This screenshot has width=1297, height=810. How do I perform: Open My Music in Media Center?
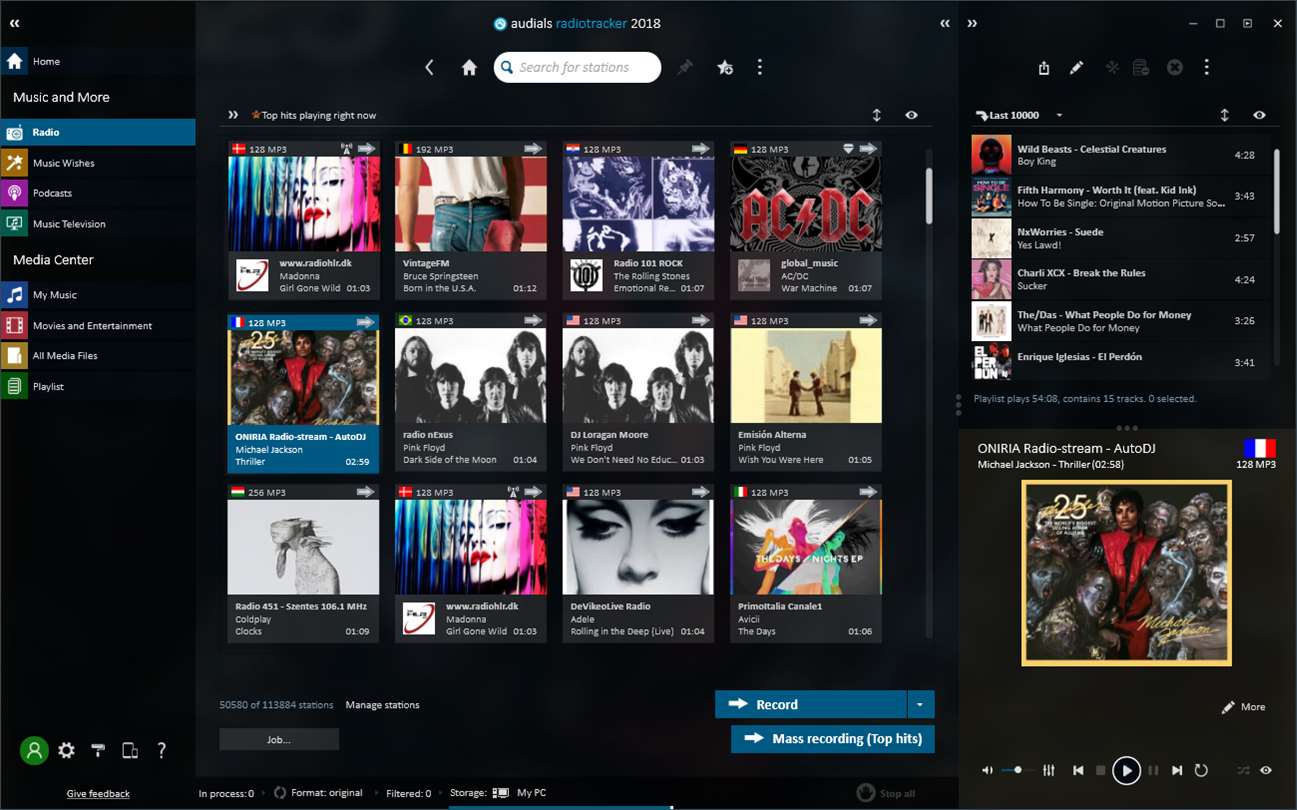[x=97, y=295]
